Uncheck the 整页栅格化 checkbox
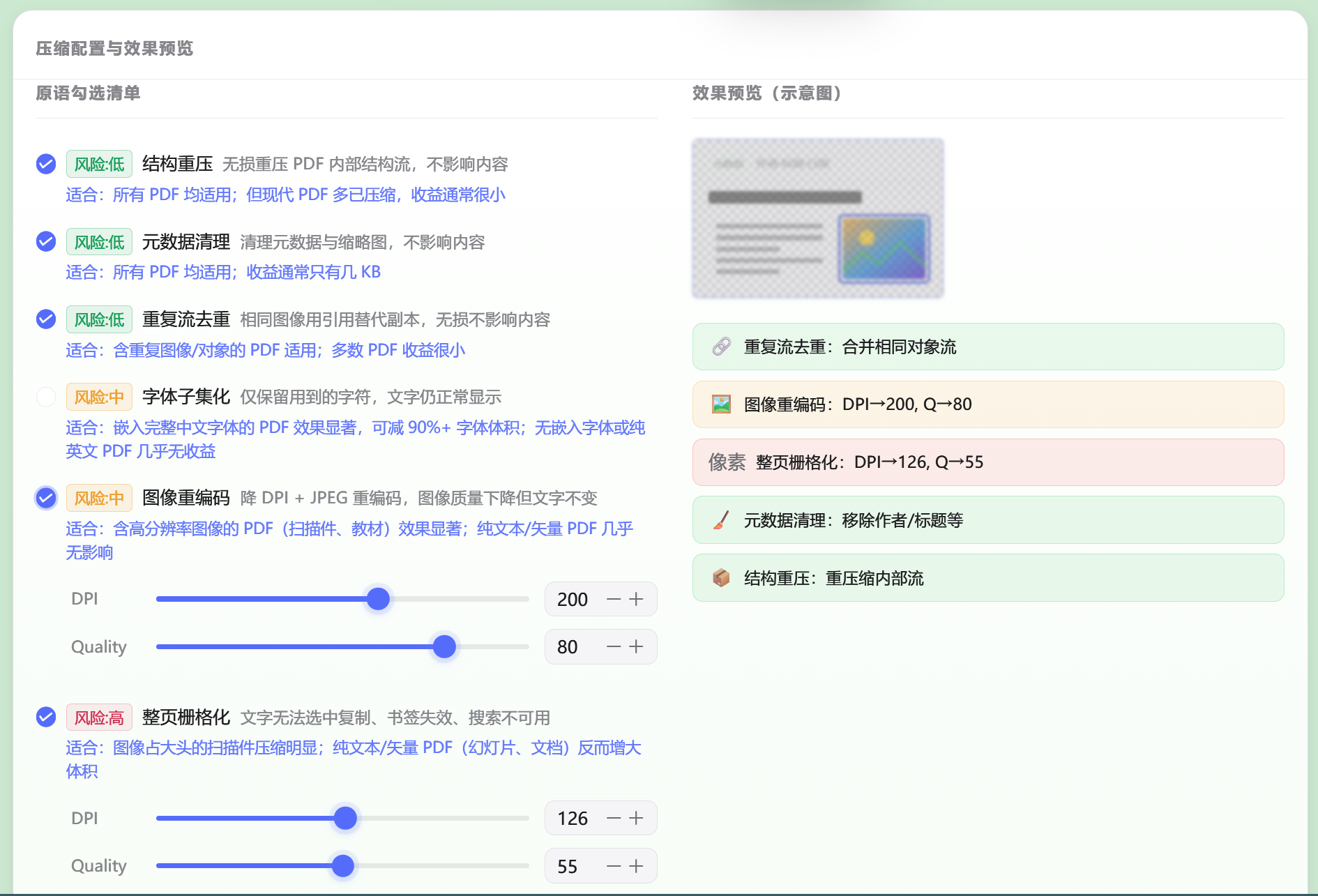Screen dimensions: 1318x896 coord(46,717)
